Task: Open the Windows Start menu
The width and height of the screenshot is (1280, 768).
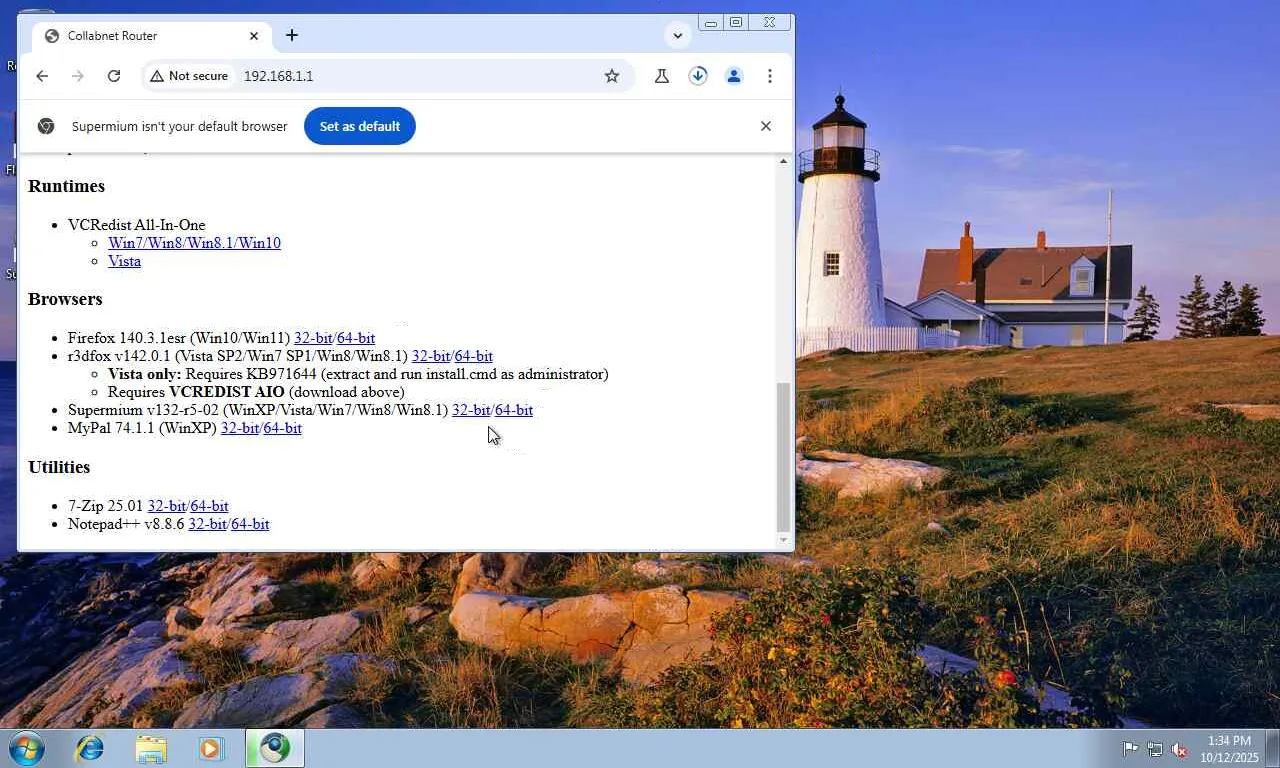Action: click(27, 748)
